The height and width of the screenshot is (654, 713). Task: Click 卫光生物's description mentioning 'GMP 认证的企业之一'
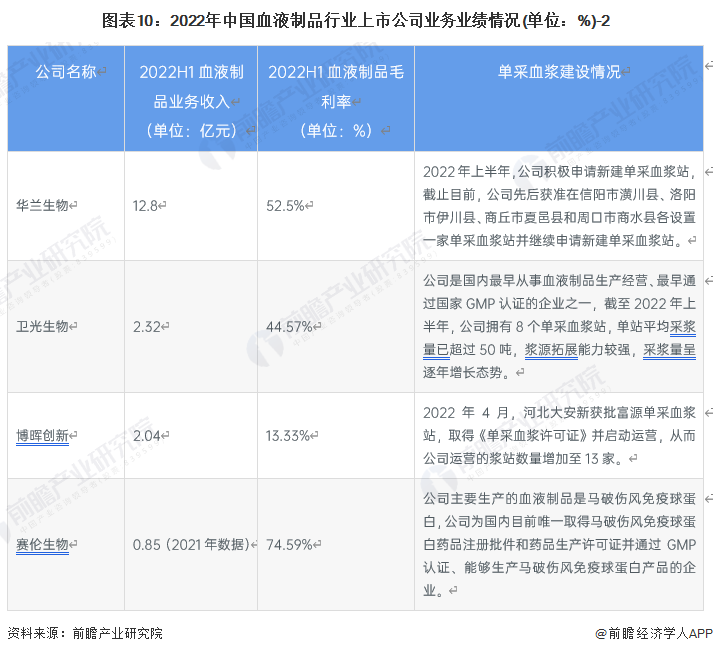(x=559, y=327)
